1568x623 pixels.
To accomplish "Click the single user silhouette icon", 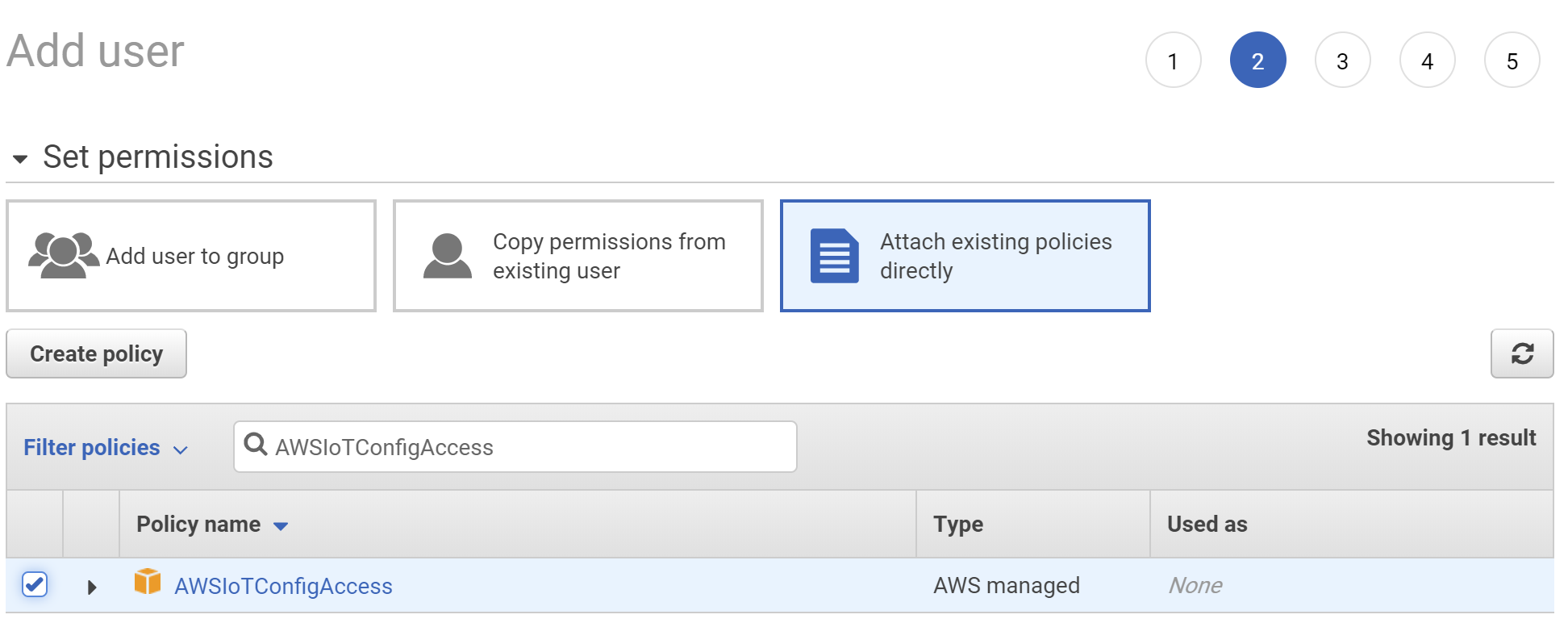I will click(447, 256).
